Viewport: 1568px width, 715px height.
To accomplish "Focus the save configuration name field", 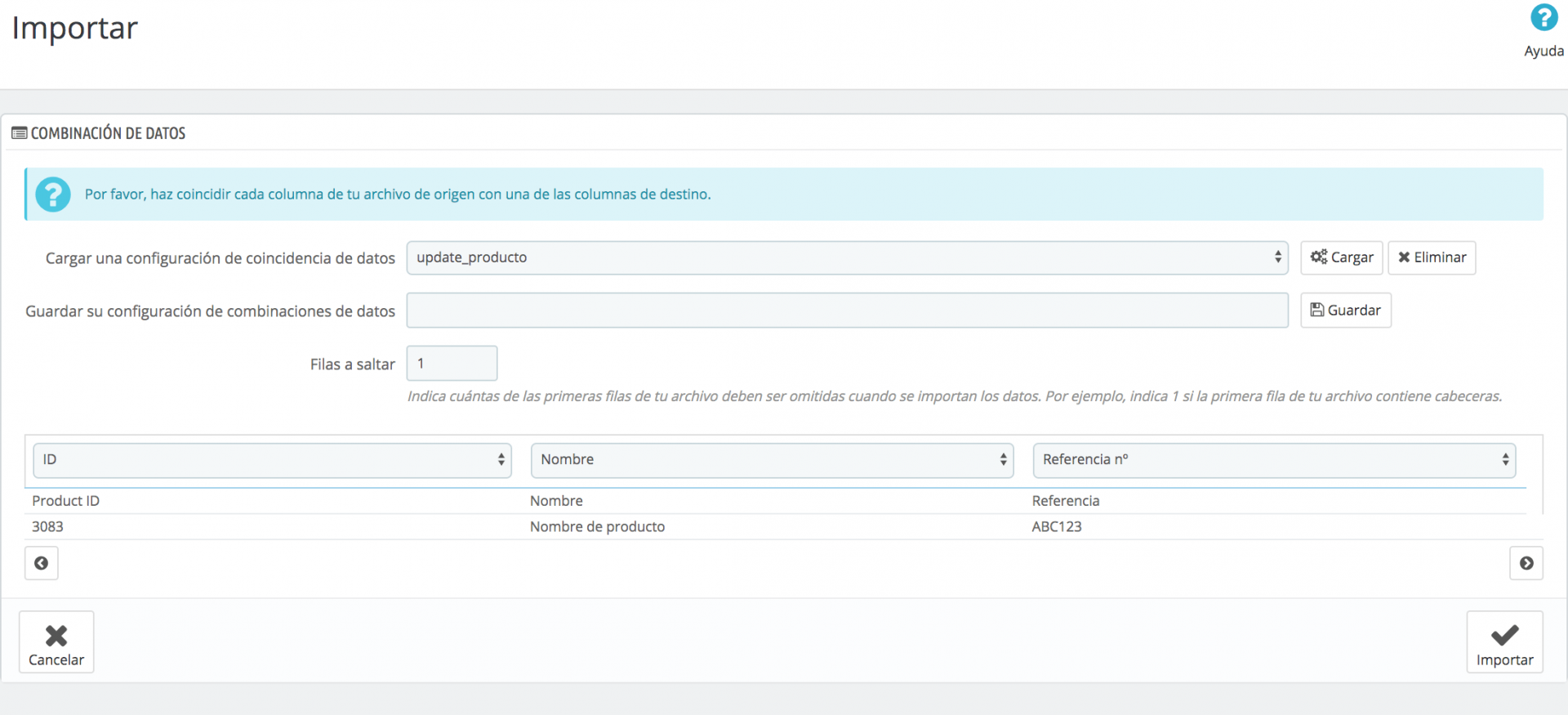I will [x=847, y=311].
